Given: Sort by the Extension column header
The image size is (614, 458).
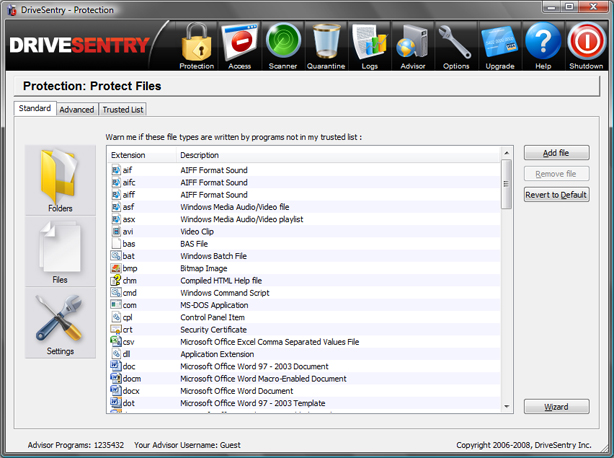Looking at the screenshot, I should (x=142, y=155).
